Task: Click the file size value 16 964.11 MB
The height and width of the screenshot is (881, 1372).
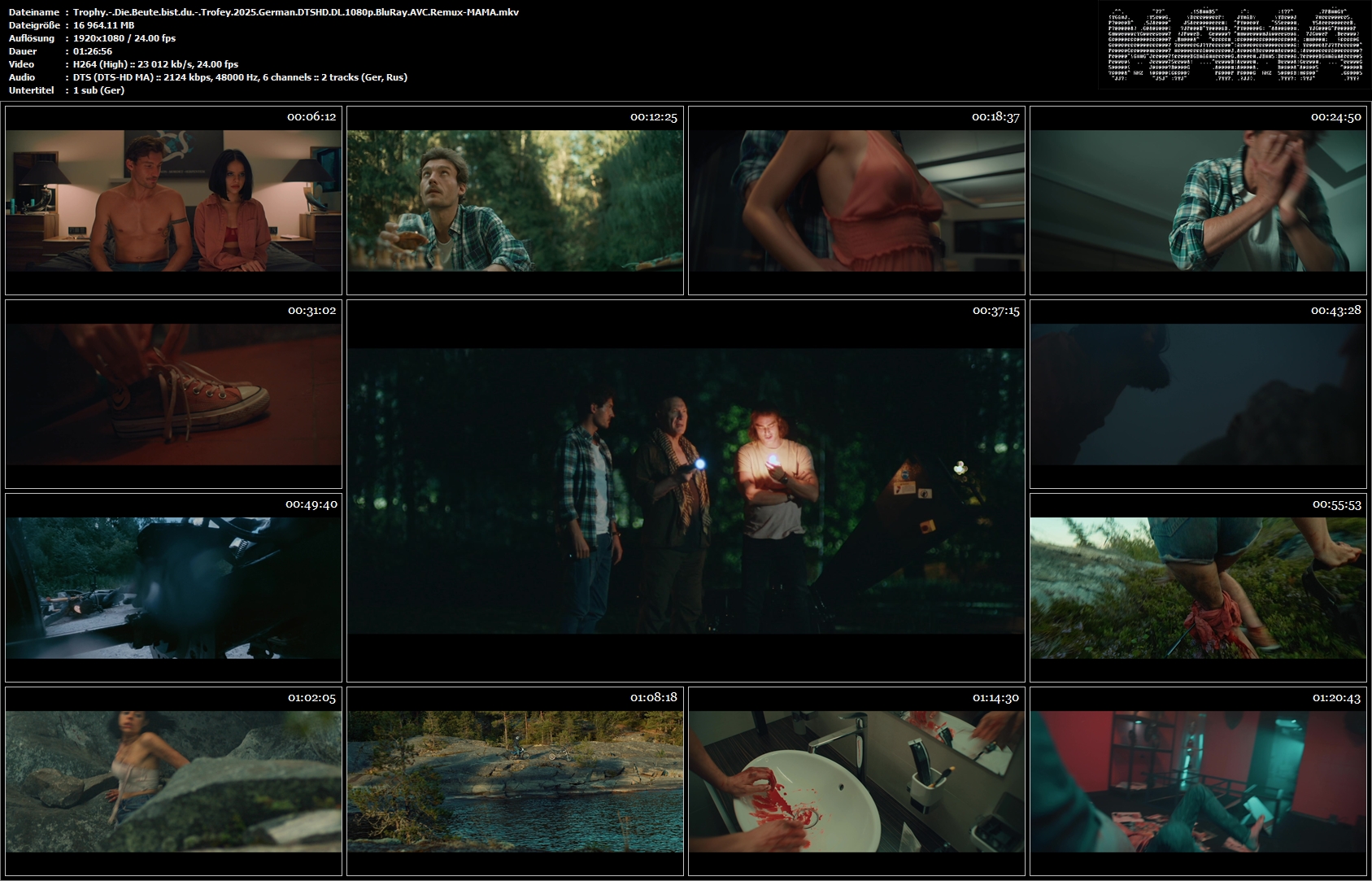Action: tap(104, 25)
